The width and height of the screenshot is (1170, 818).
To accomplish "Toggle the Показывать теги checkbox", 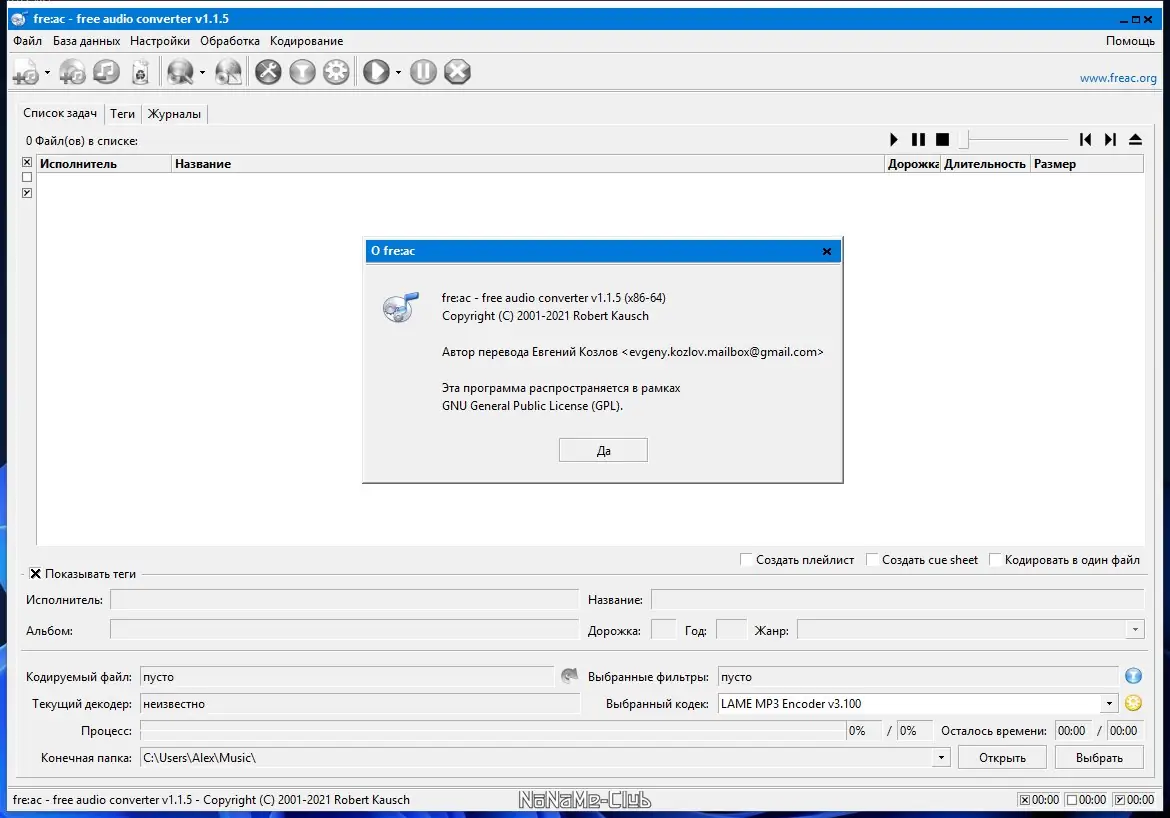I will click(35, 574).
